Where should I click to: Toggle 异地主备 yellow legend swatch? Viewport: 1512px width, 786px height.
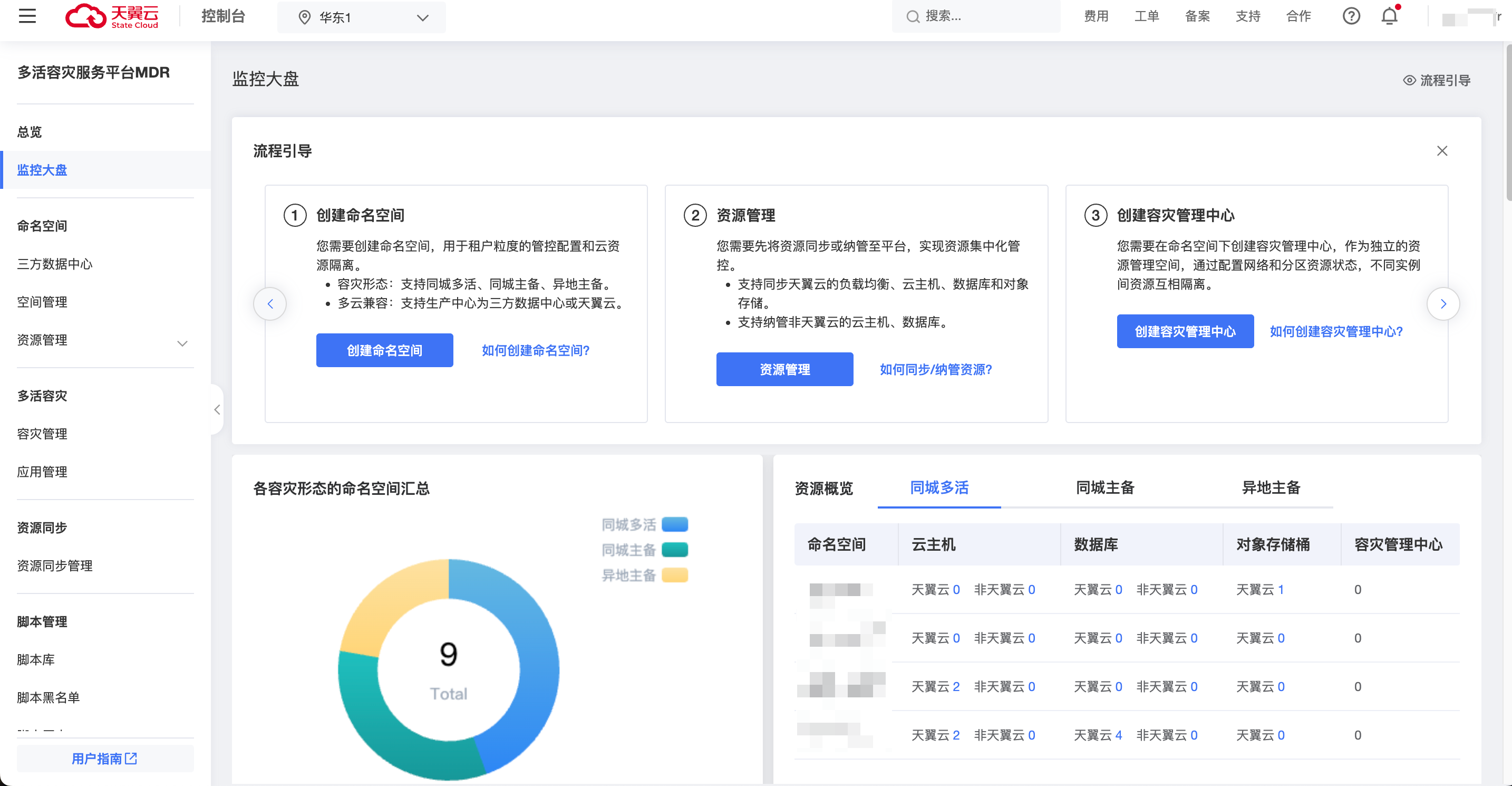coord(674,575)
